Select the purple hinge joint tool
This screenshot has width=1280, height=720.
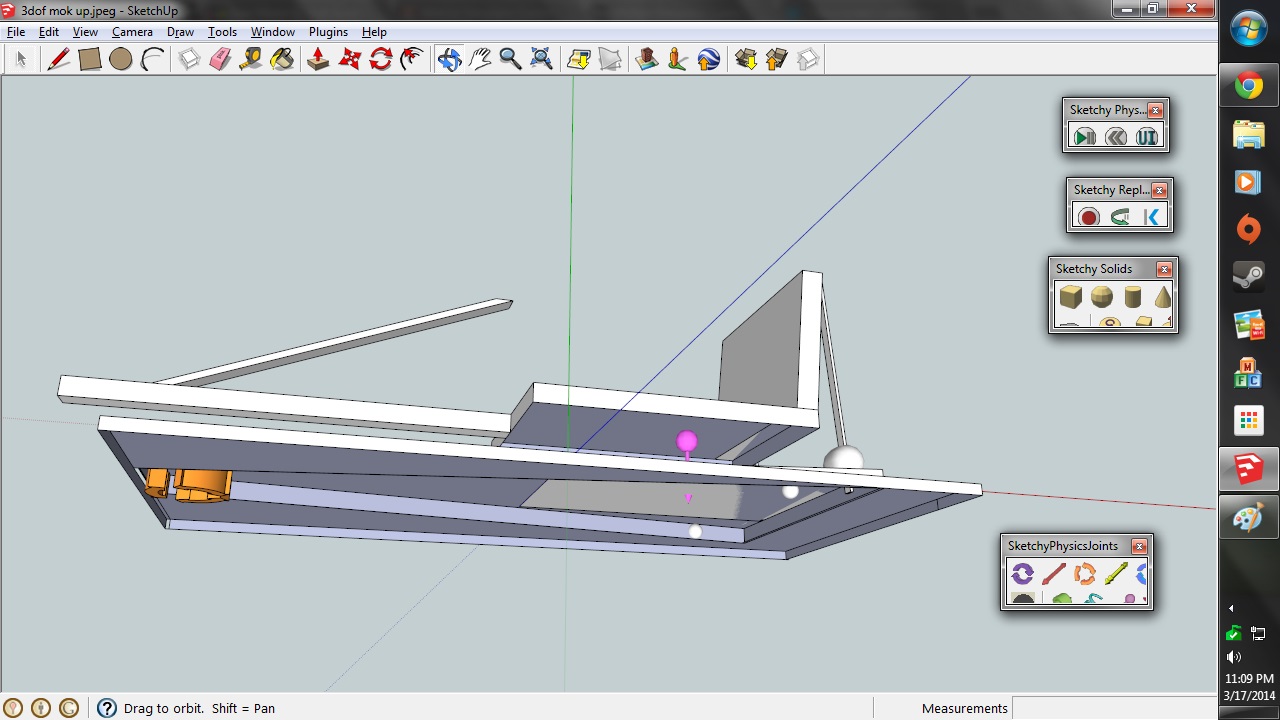(1022, 574)
